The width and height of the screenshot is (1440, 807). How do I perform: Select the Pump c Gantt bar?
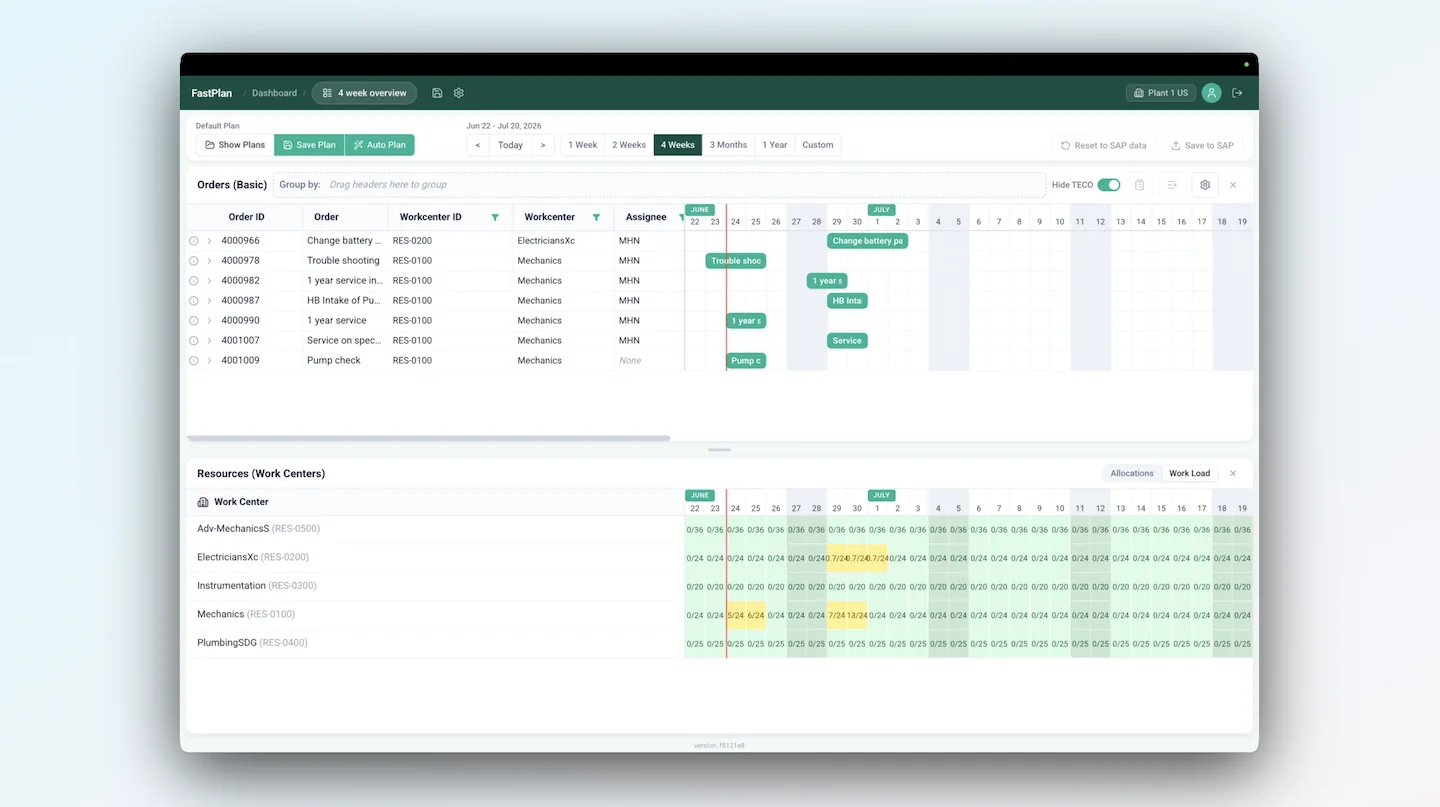746,361
